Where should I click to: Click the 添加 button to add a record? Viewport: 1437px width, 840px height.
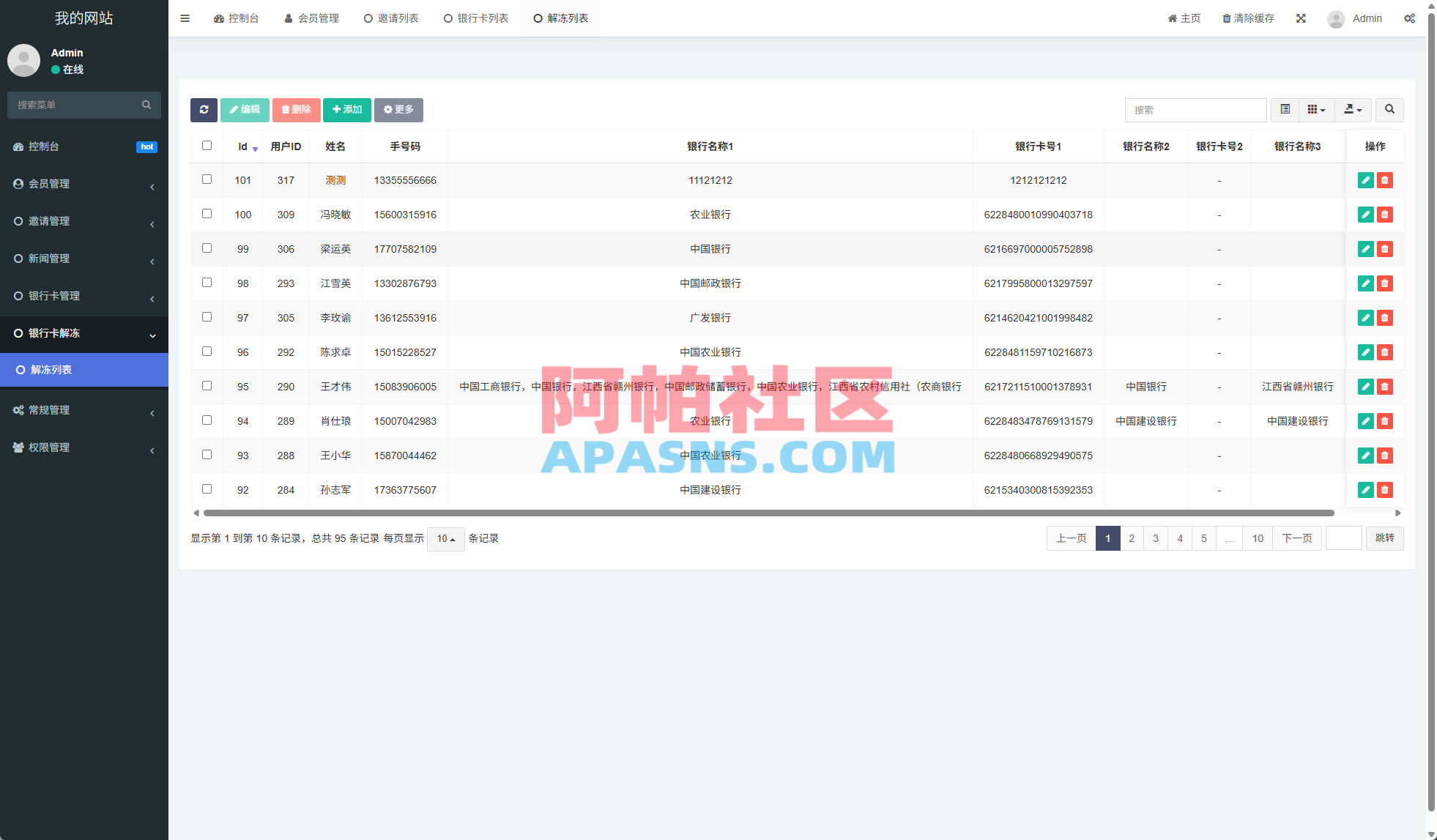coord(346,110)
